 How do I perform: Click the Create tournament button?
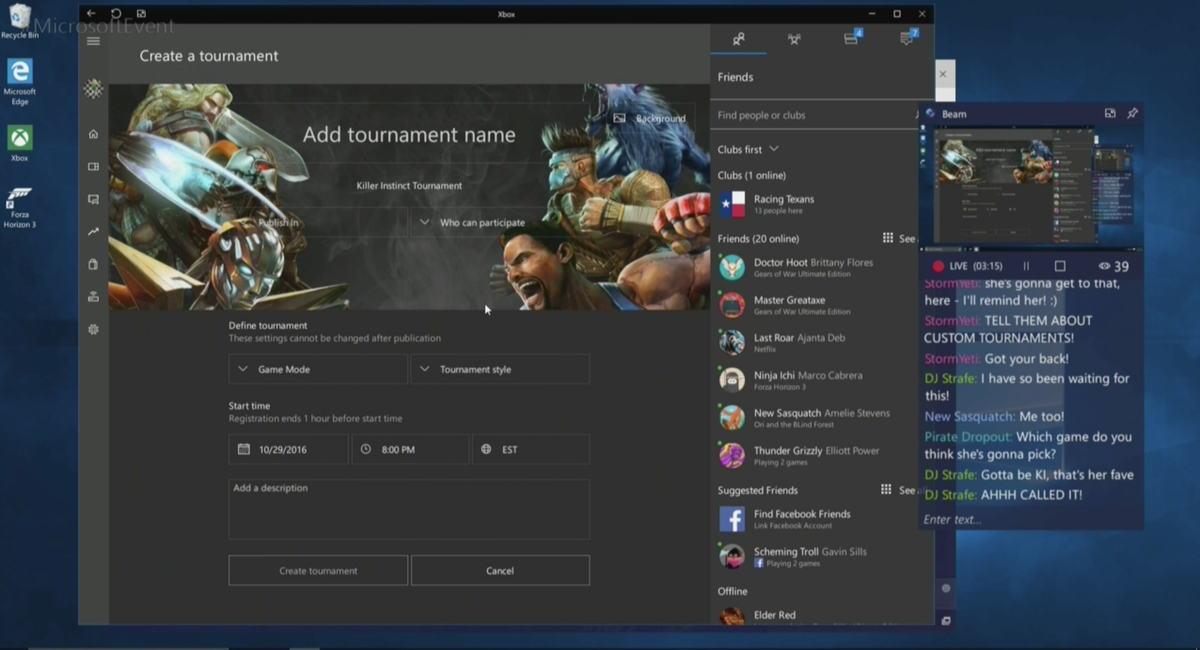[318, 571]
